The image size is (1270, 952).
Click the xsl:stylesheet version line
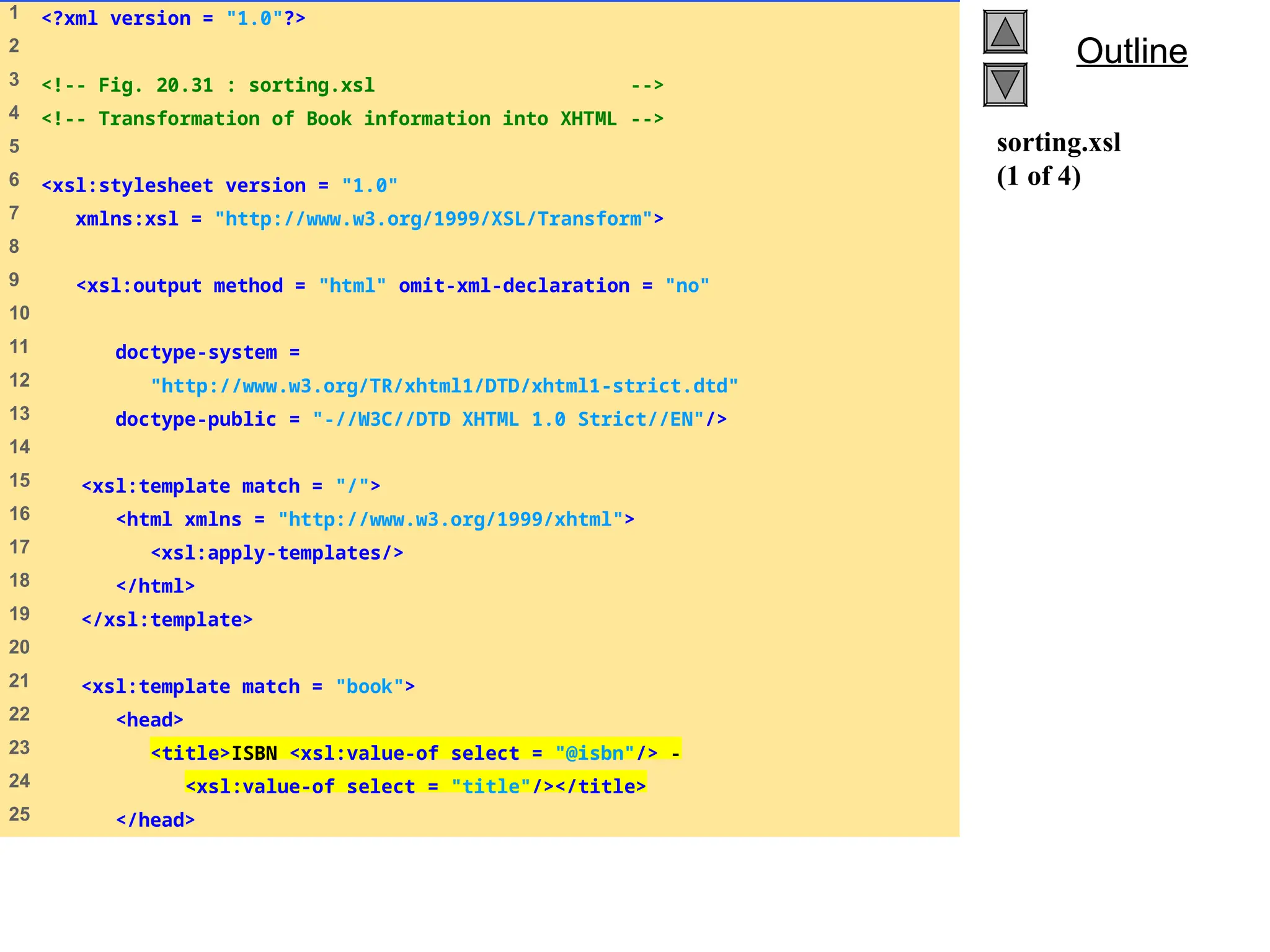[220, 185]
